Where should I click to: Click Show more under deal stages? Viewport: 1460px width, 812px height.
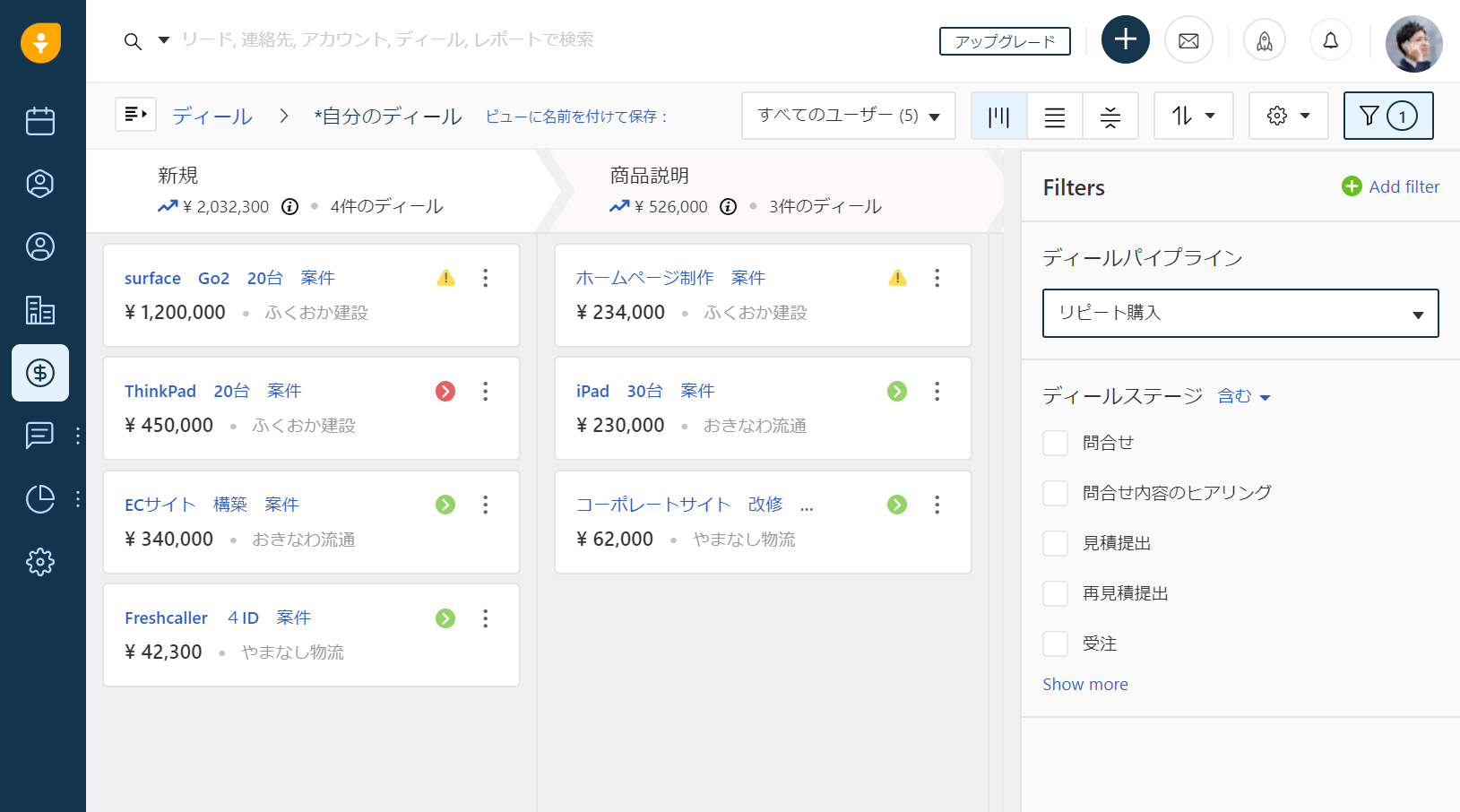point(1084,684)
